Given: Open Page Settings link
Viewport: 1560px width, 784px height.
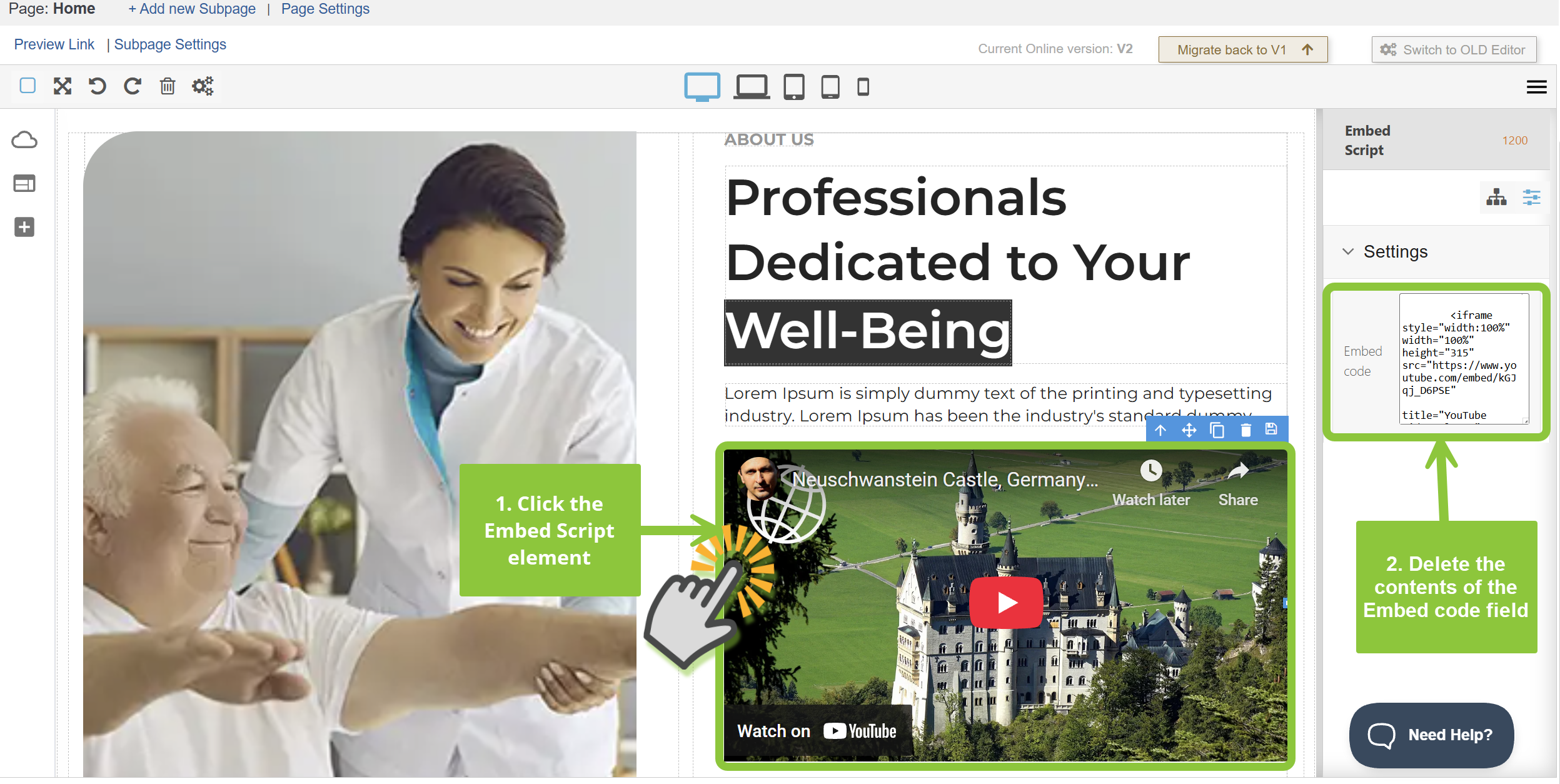Looking at the screenshot, I should tap(325, 9).
